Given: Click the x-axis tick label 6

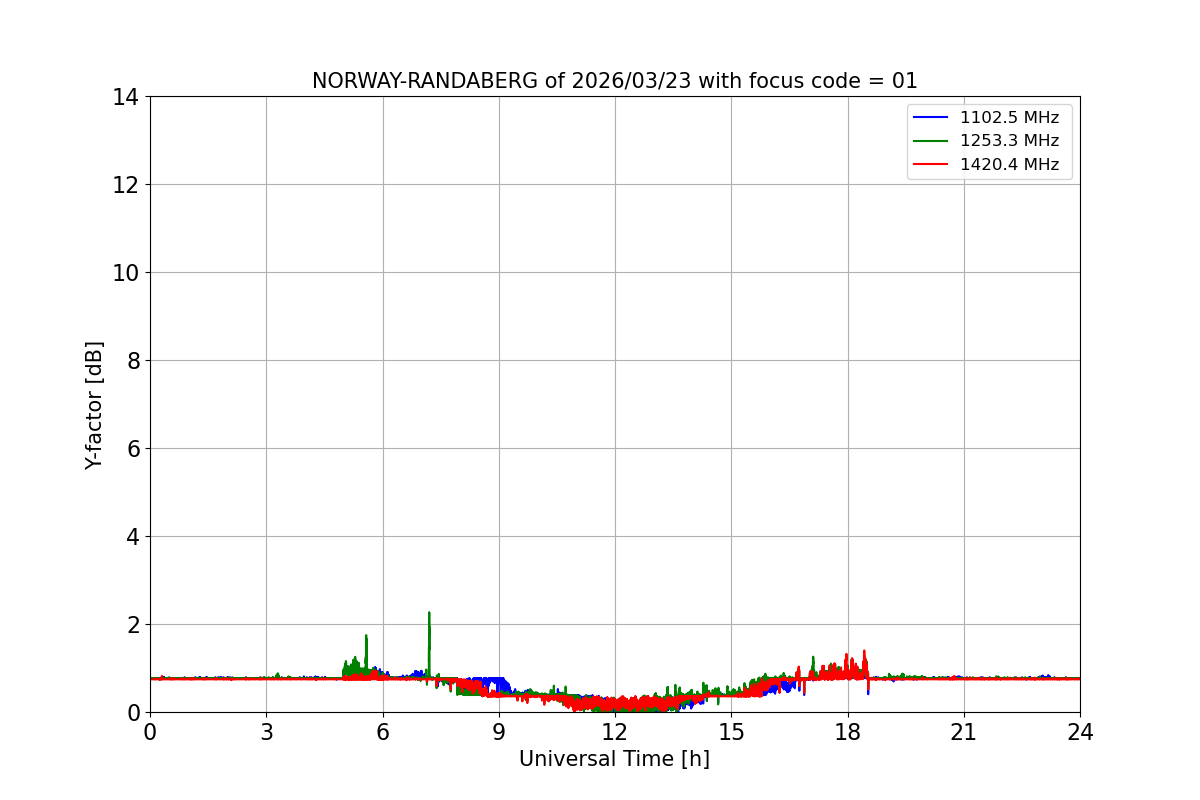Looking at the screenshot, I should (x=383, y=732).
